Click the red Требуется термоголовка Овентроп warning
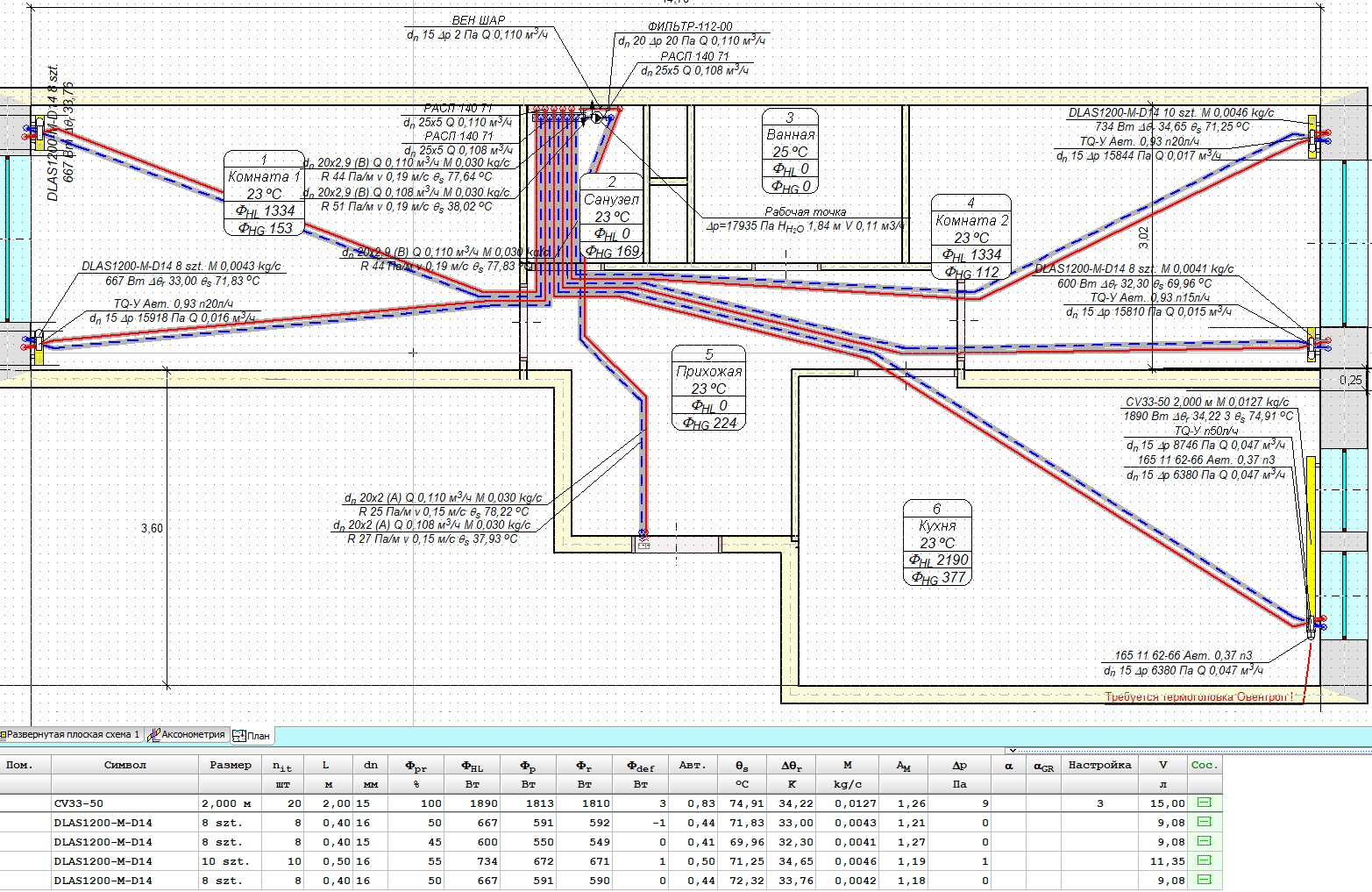Image resolution: width=1372 pixels, height=892 pixels. [x=1198, y=697]
